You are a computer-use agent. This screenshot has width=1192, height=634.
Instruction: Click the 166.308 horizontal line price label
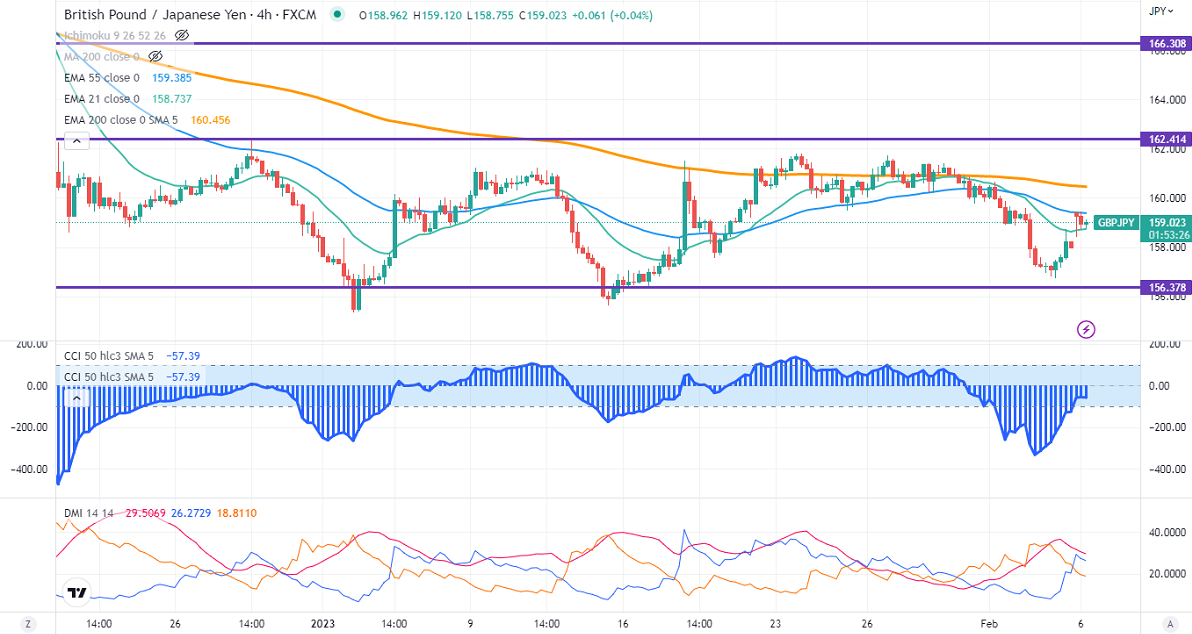[1167, 44]
